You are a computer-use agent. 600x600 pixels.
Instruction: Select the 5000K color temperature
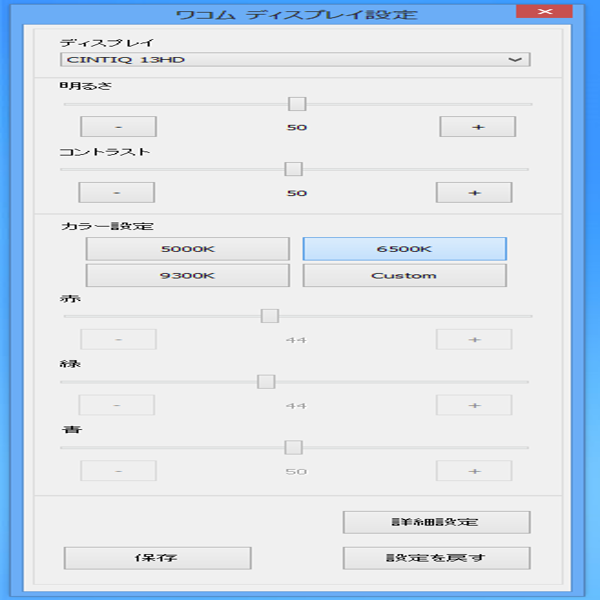[x=188, y=249]
